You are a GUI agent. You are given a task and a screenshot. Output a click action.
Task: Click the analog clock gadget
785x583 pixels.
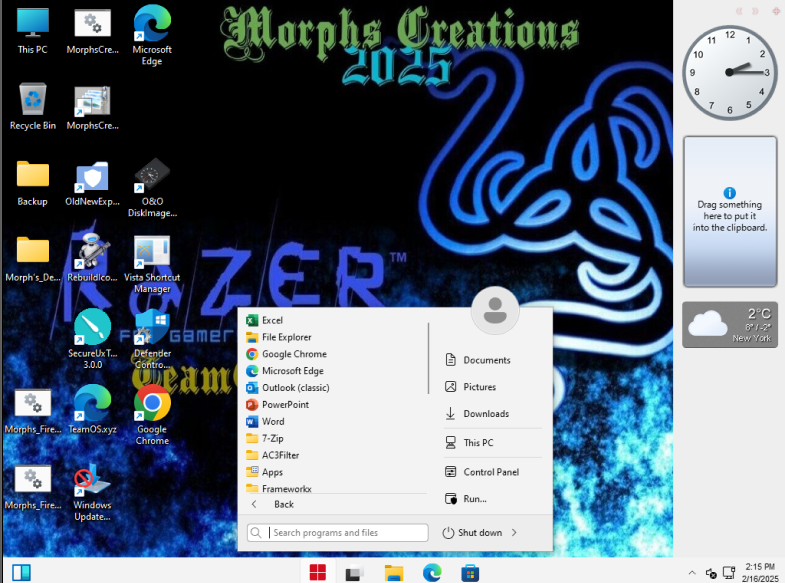click(x=729, y=73)
